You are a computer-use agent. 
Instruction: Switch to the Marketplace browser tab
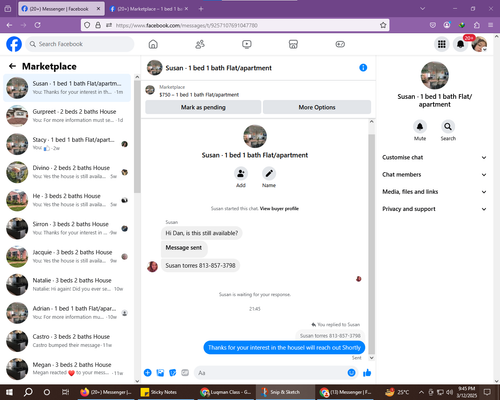(x=149, y=9)
